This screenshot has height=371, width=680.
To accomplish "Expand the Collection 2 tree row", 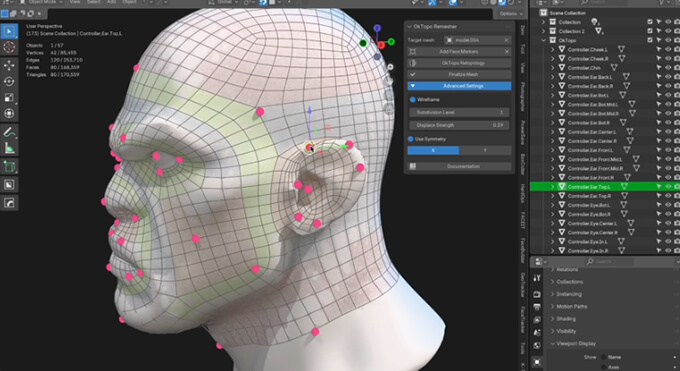I will [x=543, y=31].
